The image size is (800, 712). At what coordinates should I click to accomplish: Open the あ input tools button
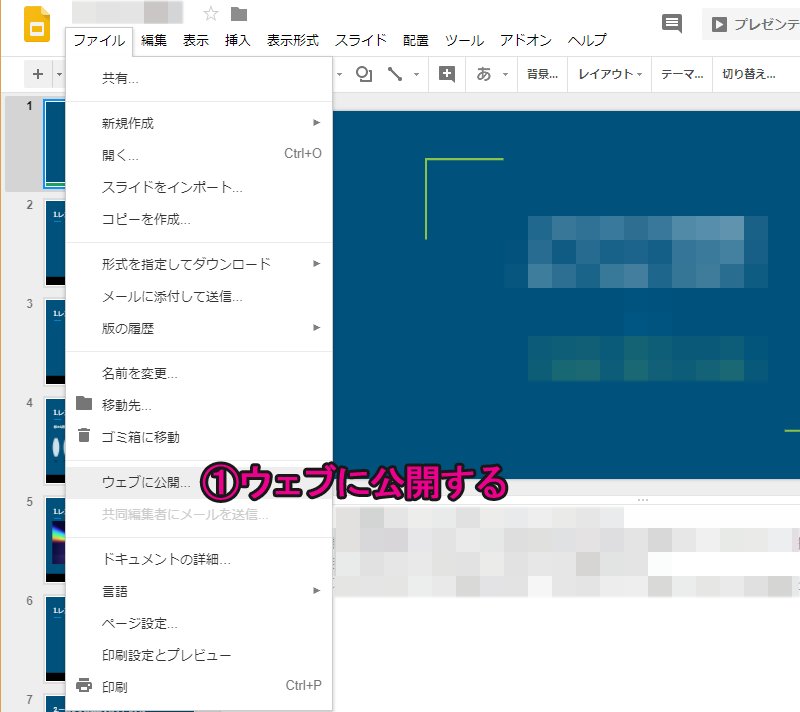point(483,74)
